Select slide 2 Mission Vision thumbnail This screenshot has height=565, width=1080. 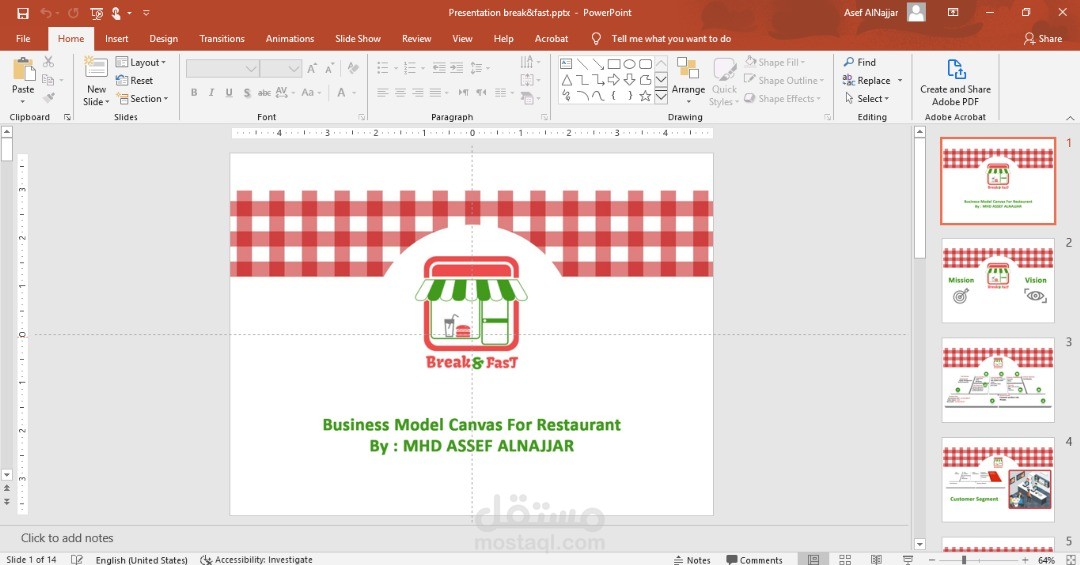[998, 280]
